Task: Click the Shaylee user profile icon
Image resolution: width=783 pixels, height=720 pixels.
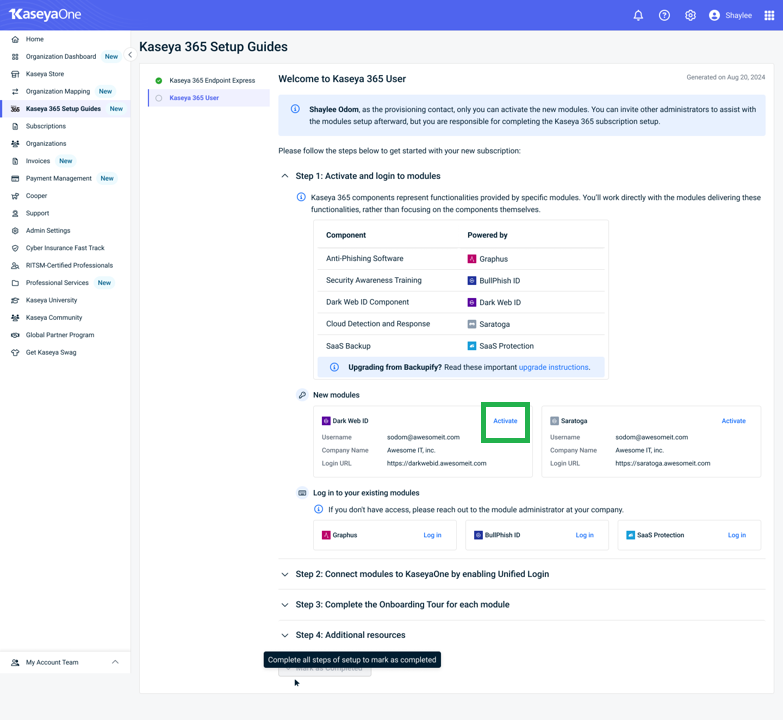Action: click(x=714, y=15)
